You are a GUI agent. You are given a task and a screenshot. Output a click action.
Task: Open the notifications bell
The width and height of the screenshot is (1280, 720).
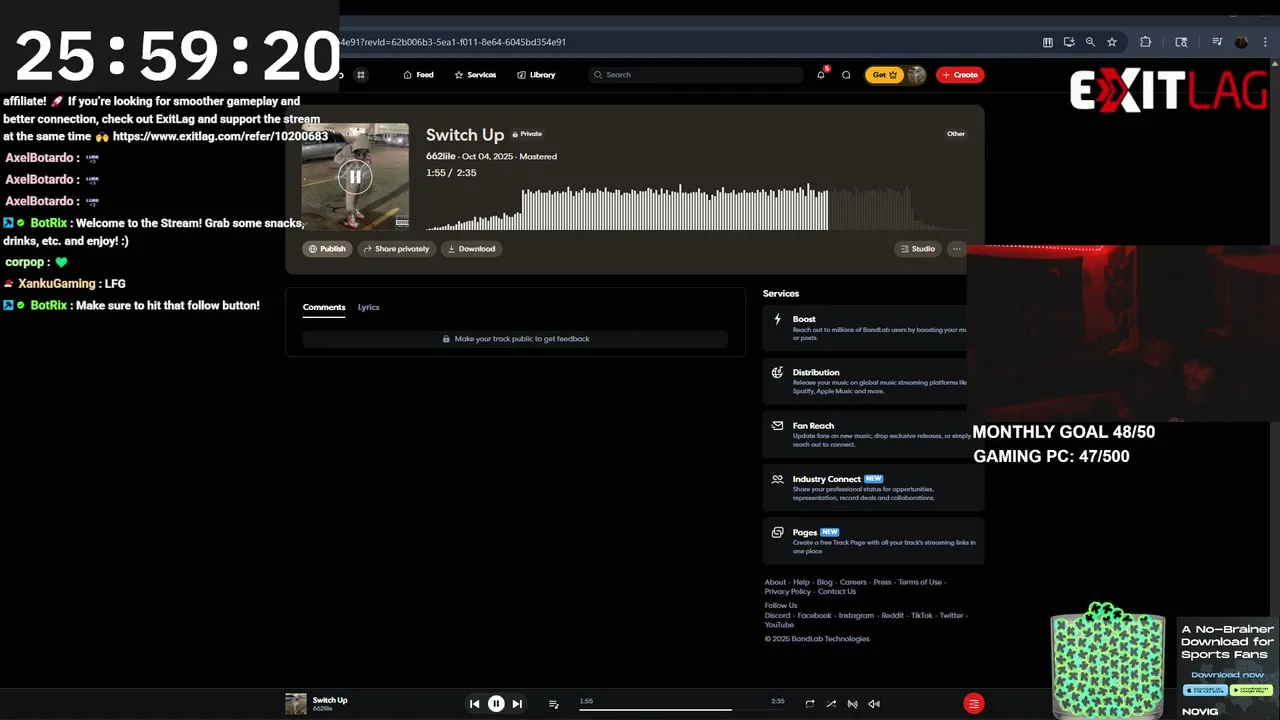pyautogui.click(x=821, y=75)
